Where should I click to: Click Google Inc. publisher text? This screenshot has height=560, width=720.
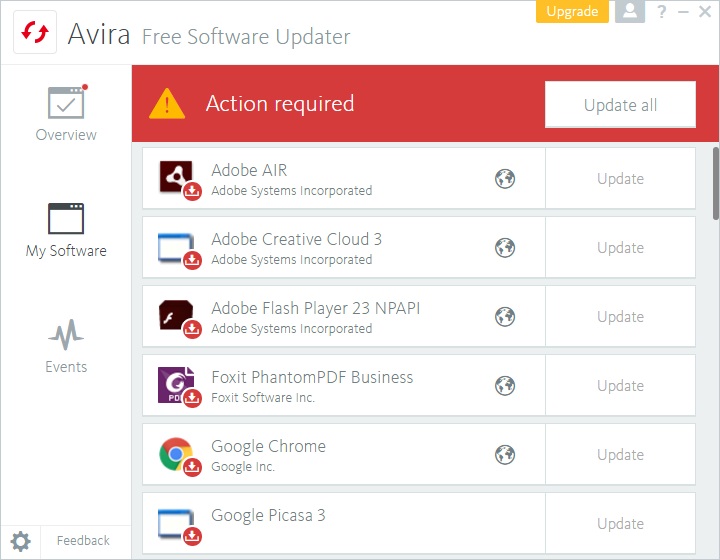pyautogui.click(x=243, y=467)
